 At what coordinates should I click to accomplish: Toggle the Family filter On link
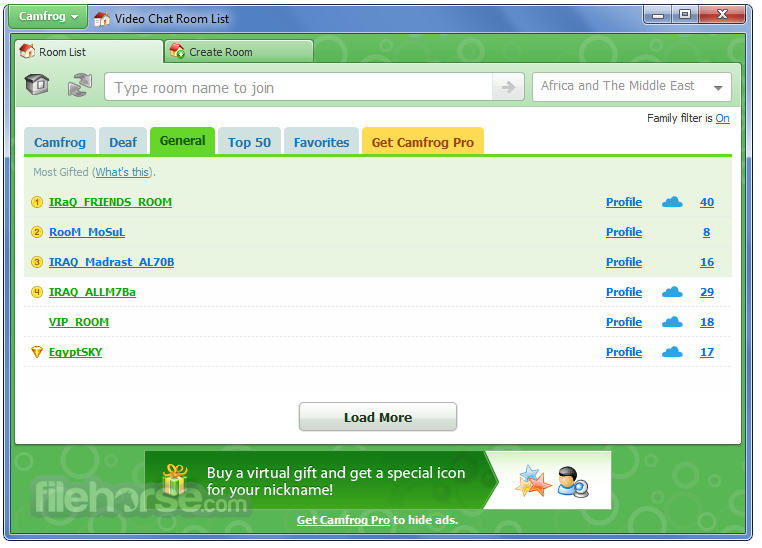[722, 118]
